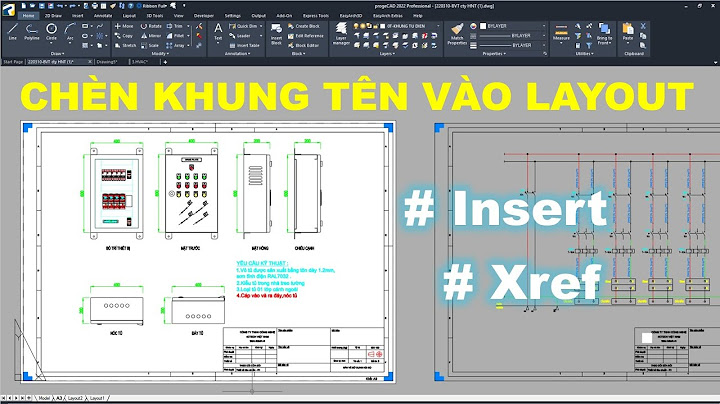Click the Print icon in quick access toolbar

(x=95, y=6)
